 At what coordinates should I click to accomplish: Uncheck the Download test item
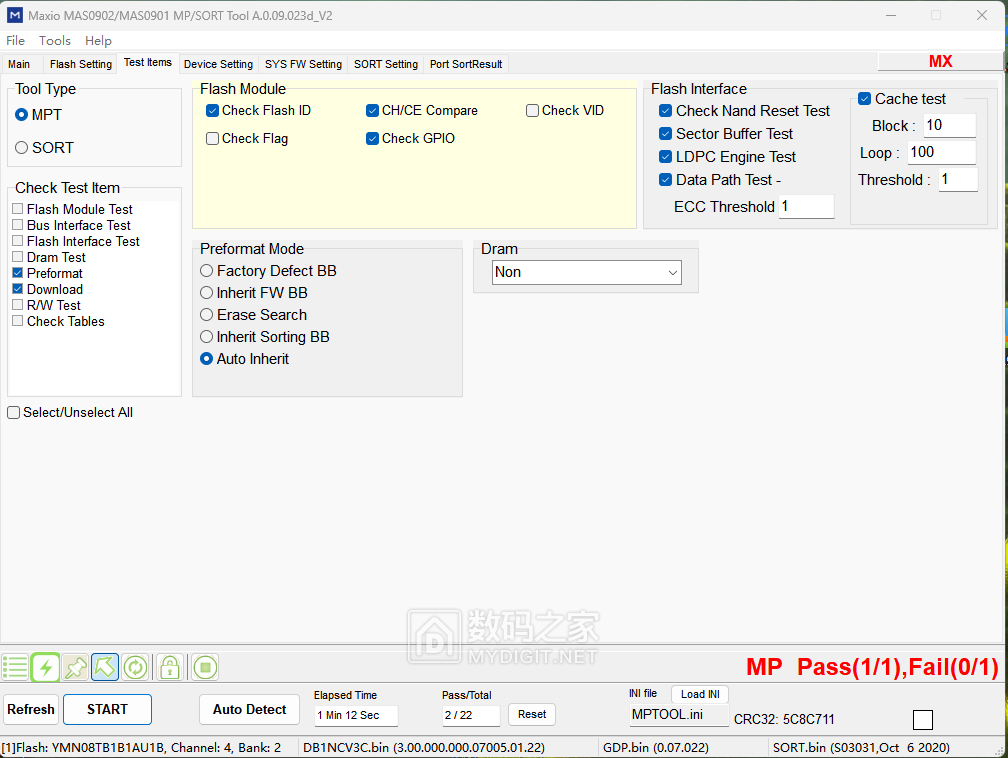tap(18, 289)
